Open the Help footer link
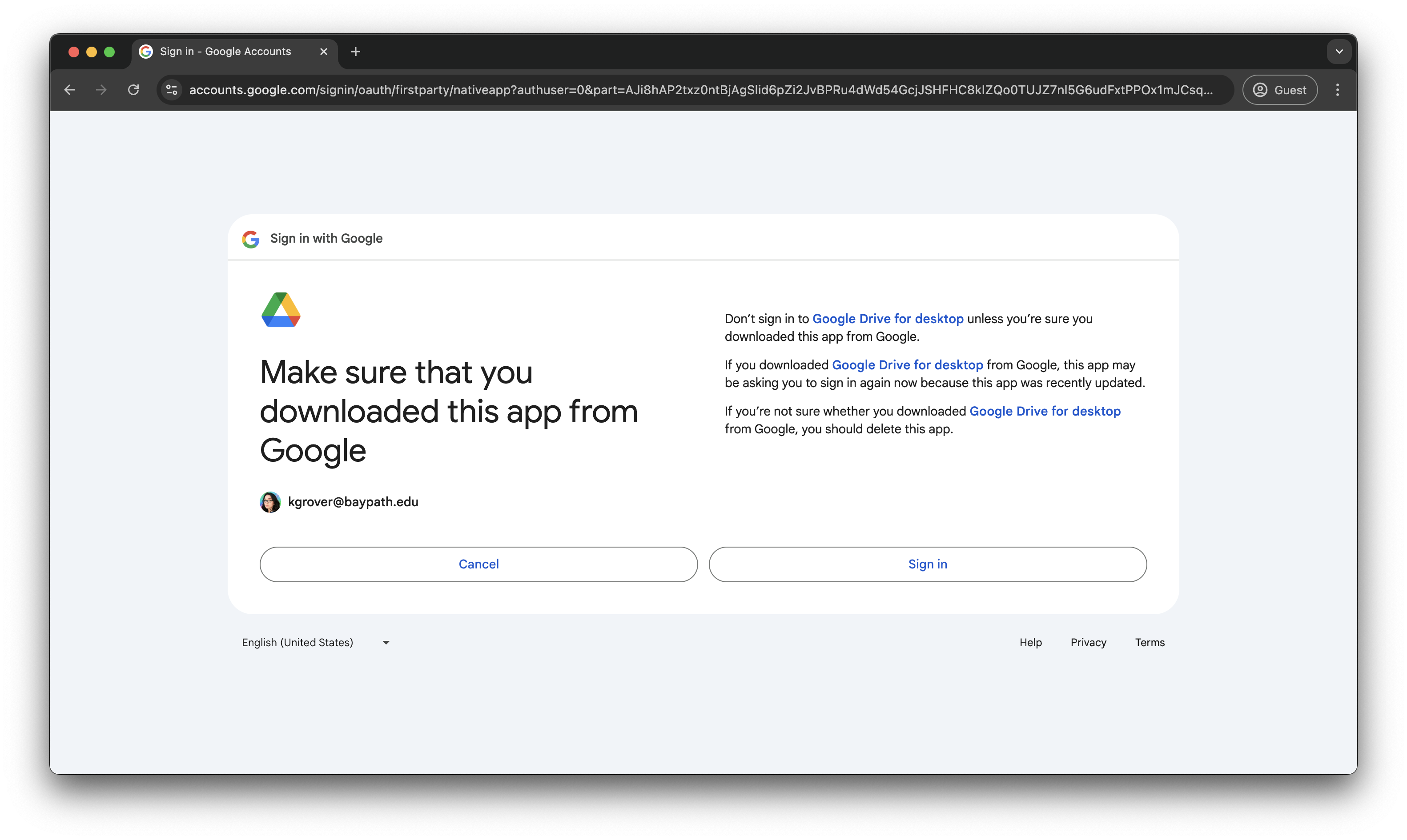The width and height of the screenshot is (1407, 840). (1030, 643)
